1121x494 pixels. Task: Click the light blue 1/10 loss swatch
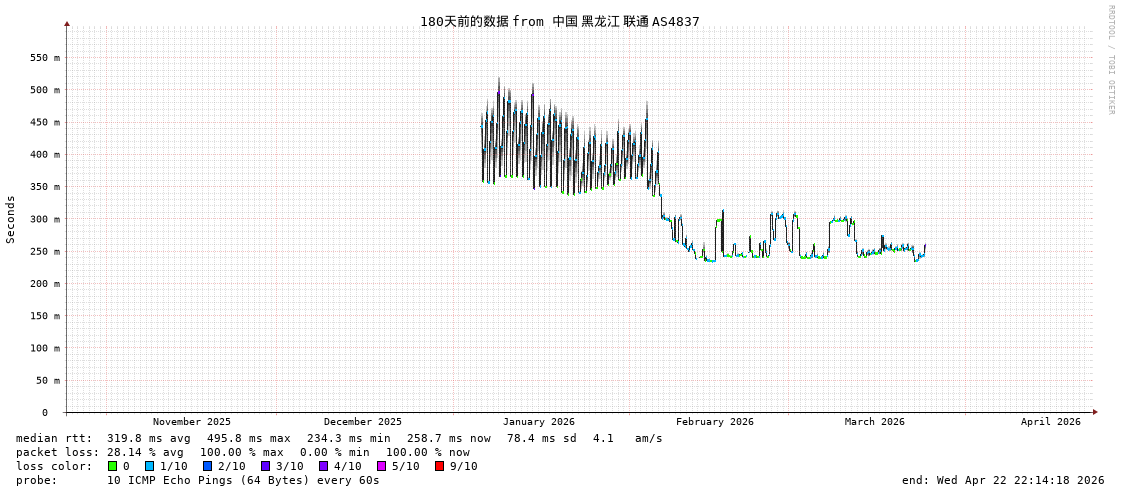click(149, 466)
